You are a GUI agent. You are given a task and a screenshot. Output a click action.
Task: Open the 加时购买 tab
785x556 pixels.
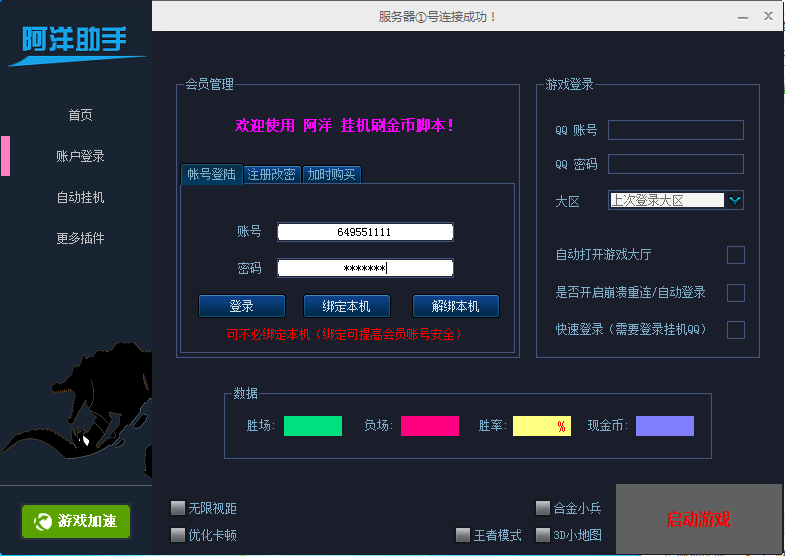331,175
